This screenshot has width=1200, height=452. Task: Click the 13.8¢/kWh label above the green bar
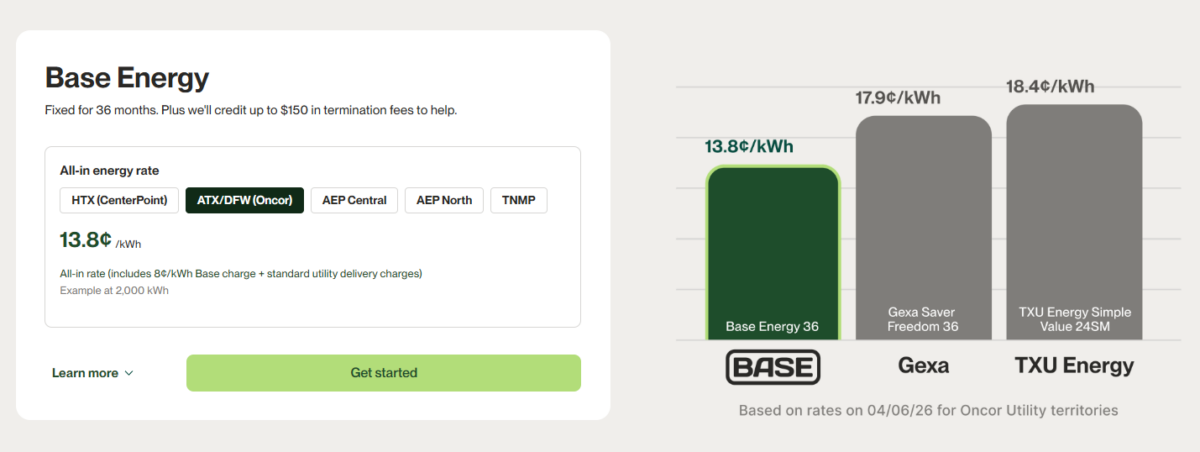(749, 147)
